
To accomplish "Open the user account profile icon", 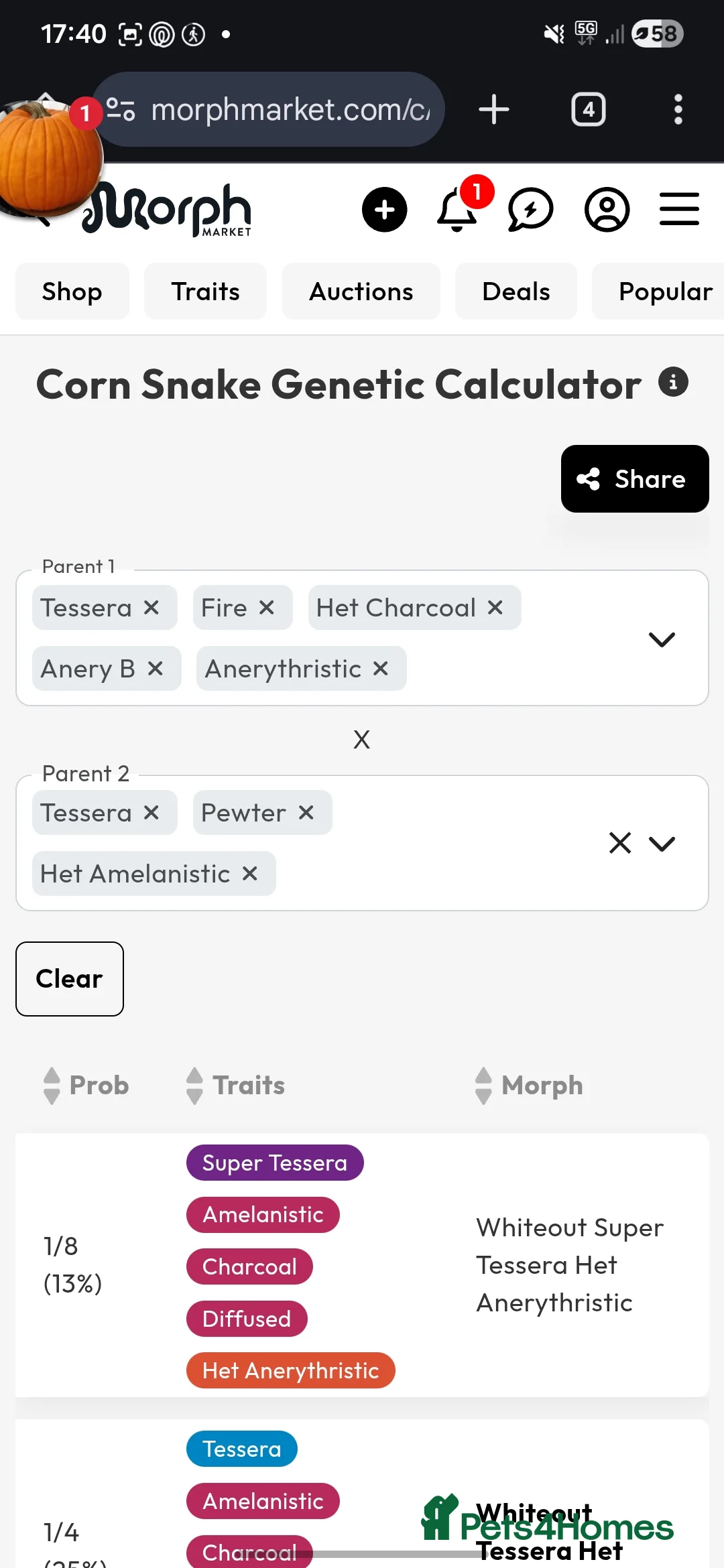I will tap(607, 210).
